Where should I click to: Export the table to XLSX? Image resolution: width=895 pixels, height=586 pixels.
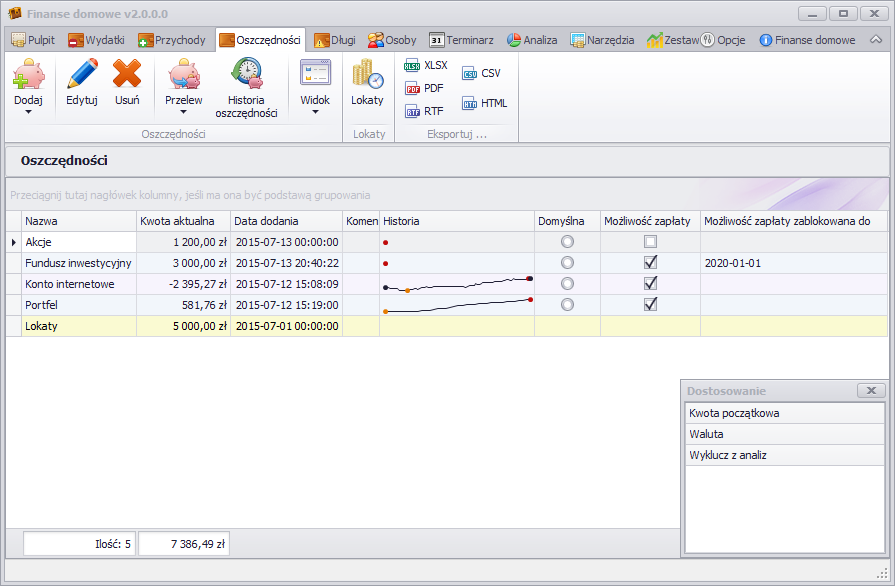(x=425, y=65)
